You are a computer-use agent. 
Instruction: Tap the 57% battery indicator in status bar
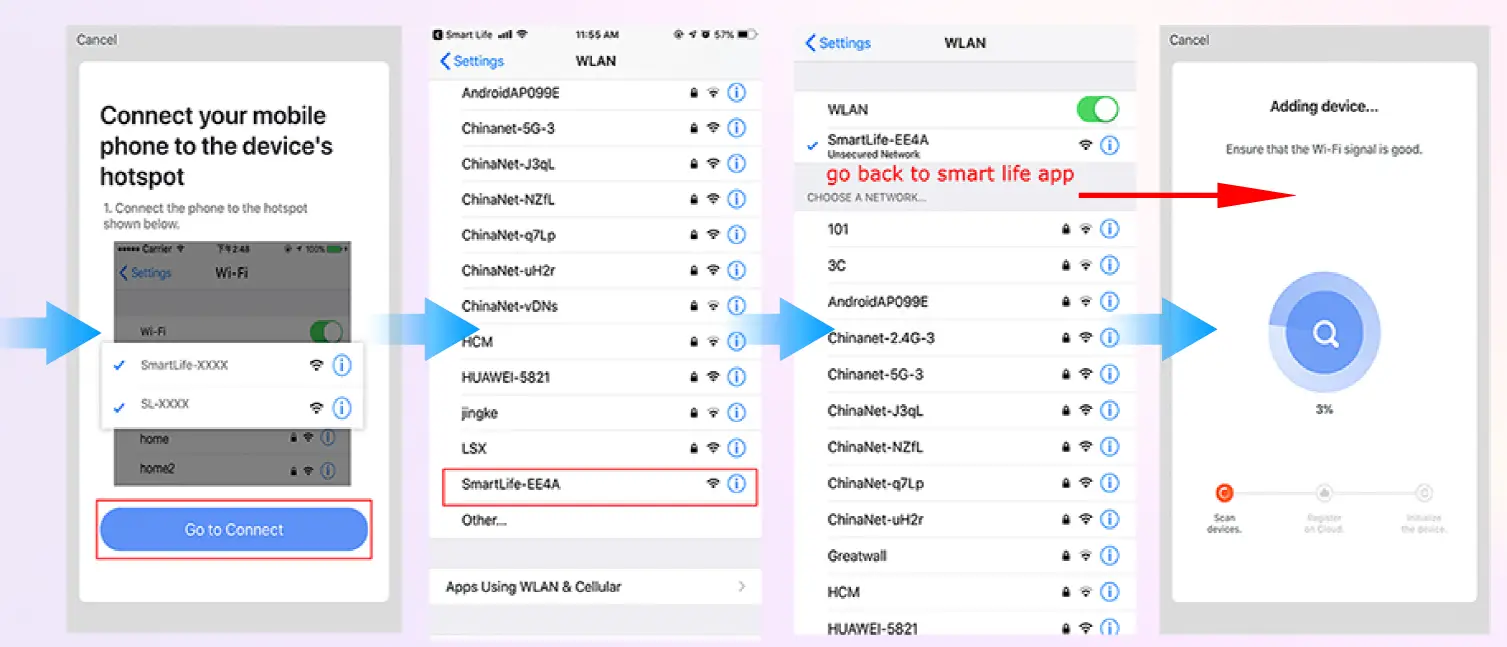pos(733,34)
